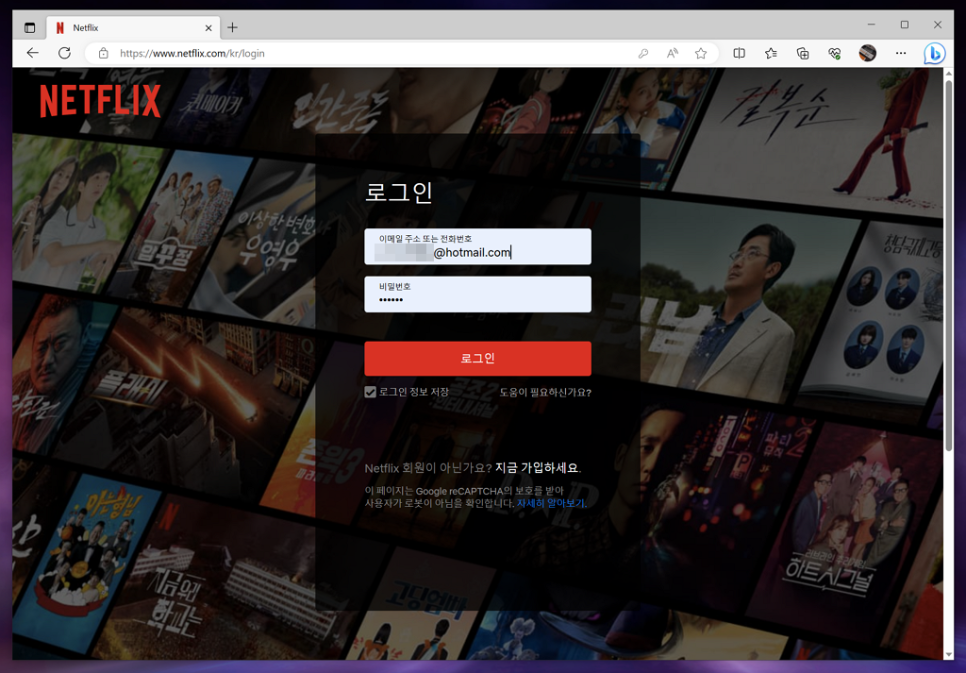
Task: Click the 지금 가입하세요 sign-up link
Action: [537, 468]
